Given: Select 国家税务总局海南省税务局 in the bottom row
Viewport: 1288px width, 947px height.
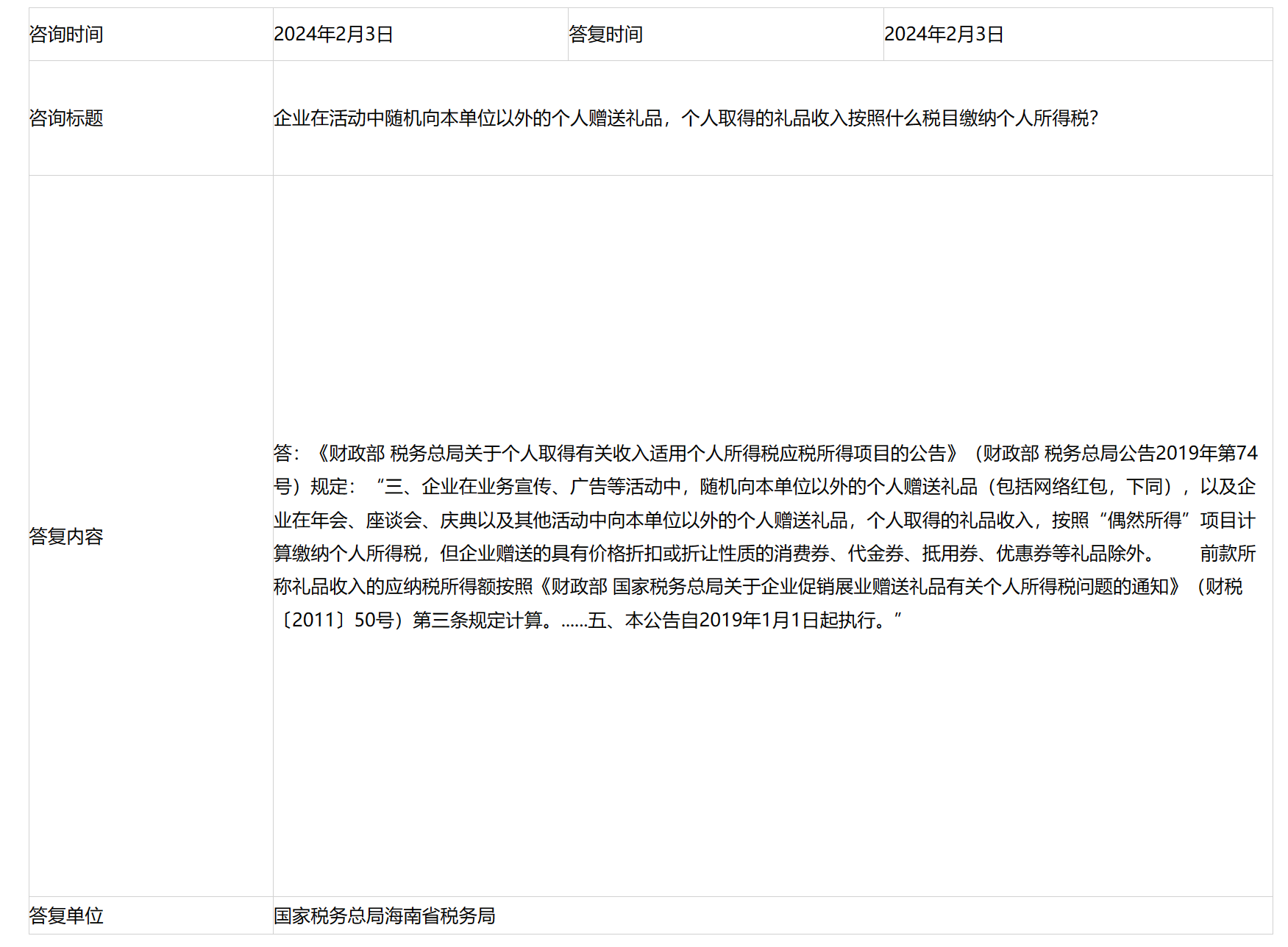Looking at the screenshot, I should click(383, 917).
